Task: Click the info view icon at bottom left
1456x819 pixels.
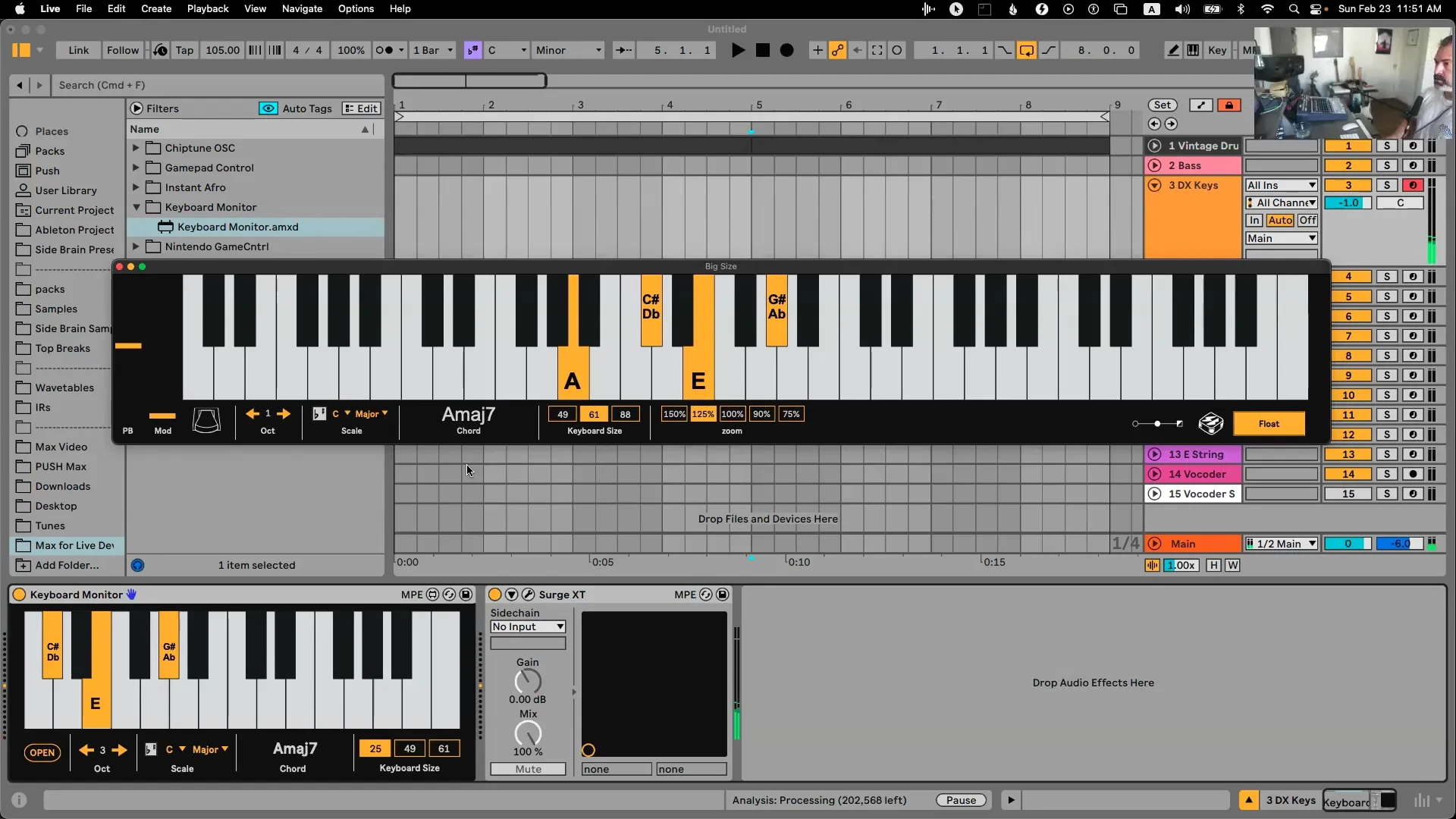Action: click(20, 800)
